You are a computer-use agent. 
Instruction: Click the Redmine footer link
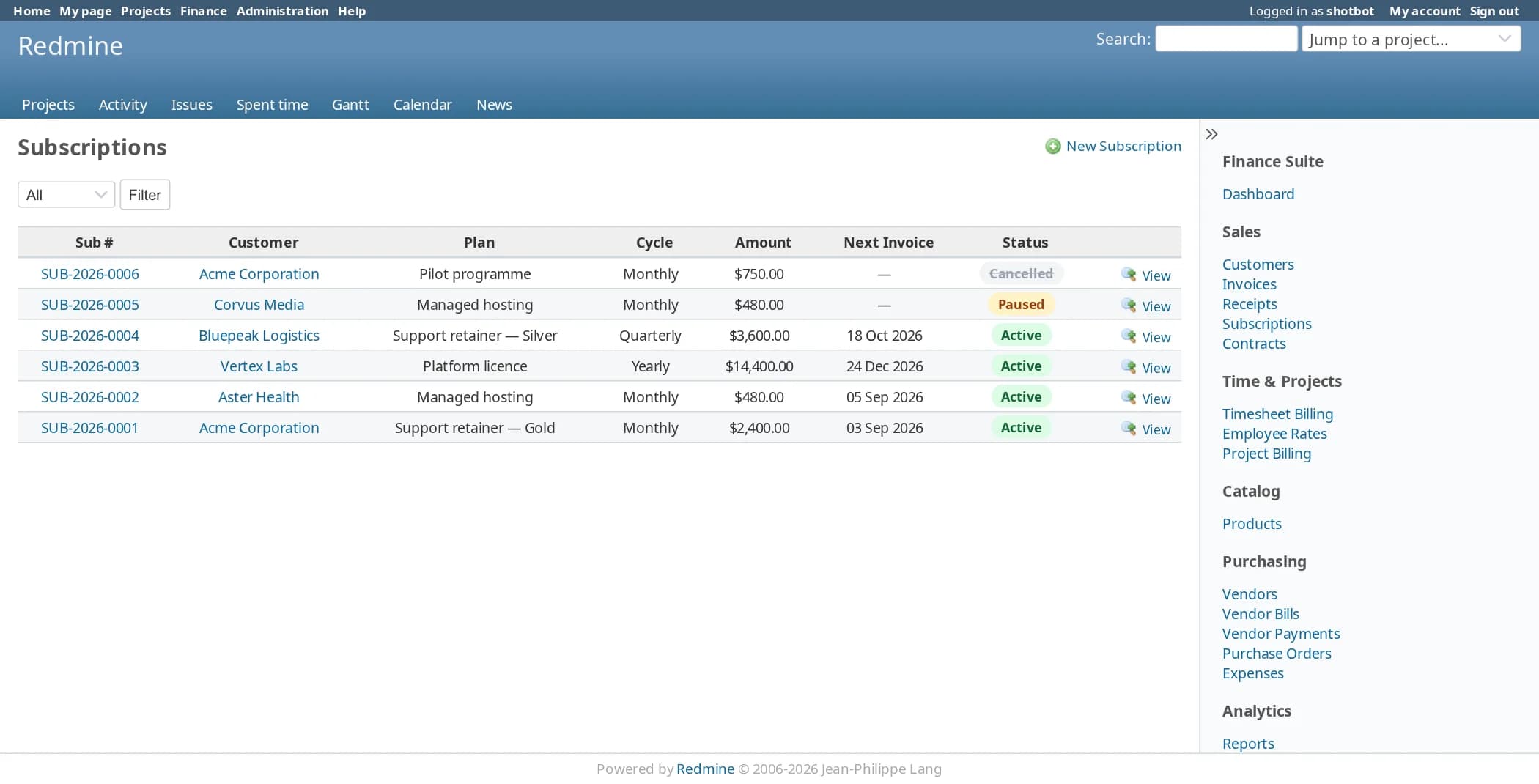[x=705, y=769]
